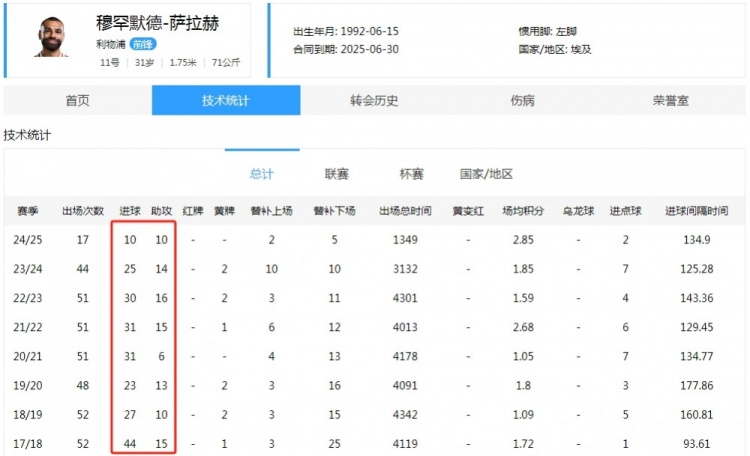
Task: Switch to the 转会历史 tab
Action: tap(374, 100)
